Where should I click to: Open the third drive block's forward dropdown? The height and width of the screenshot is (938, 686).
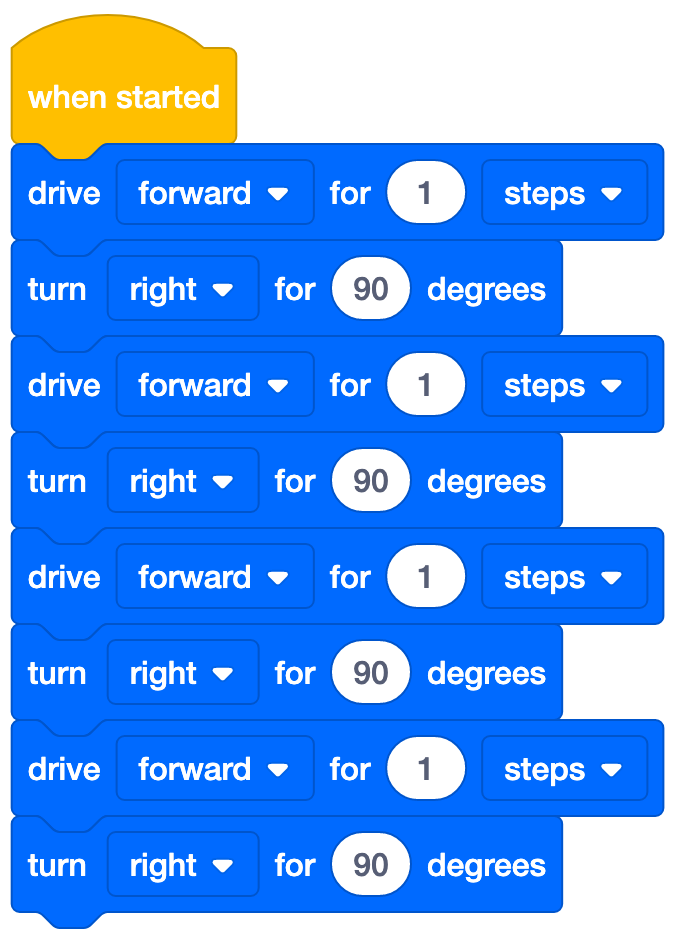click(214, 576)
